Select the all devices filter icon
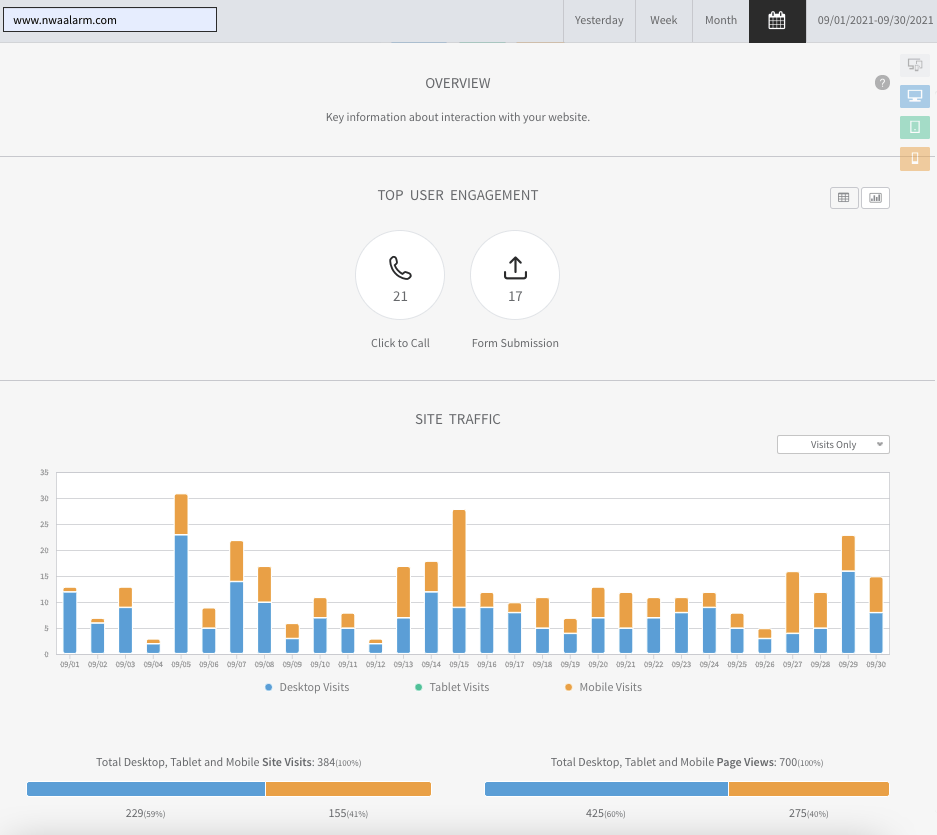 click(x=914, y=66)
